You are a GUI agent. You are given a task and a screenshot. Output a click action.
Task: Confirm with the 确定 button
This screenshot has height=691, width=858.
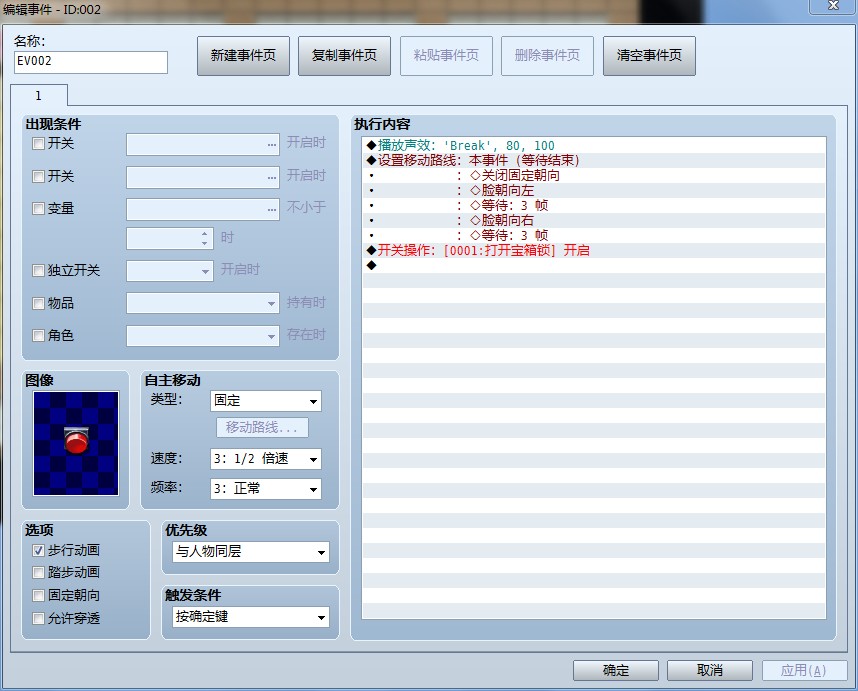[616, 670]
